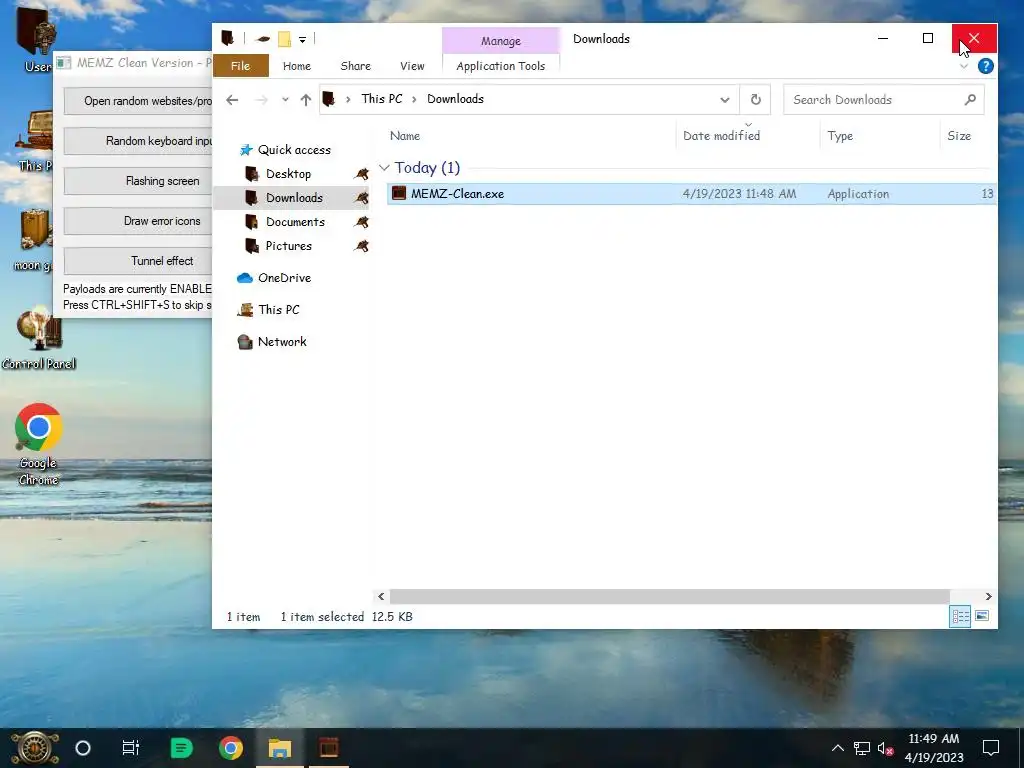The height and width of the screenshot is (768, 1024).
Task: Click the search magnifier icon
Action: pyautogui.click(x=970, y=100)
